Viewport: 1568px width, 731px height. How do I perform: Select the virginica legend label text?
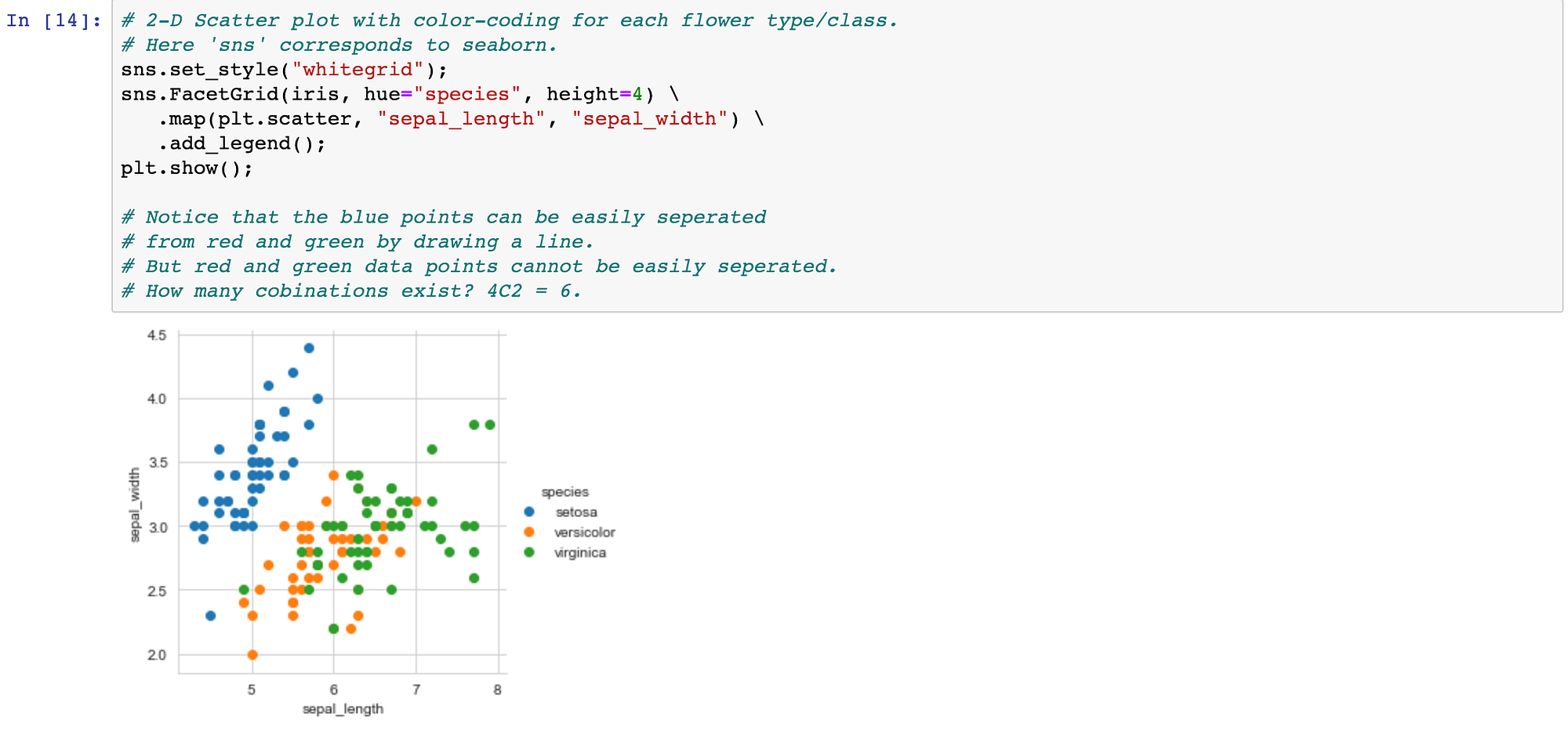[x=581, y=552]
